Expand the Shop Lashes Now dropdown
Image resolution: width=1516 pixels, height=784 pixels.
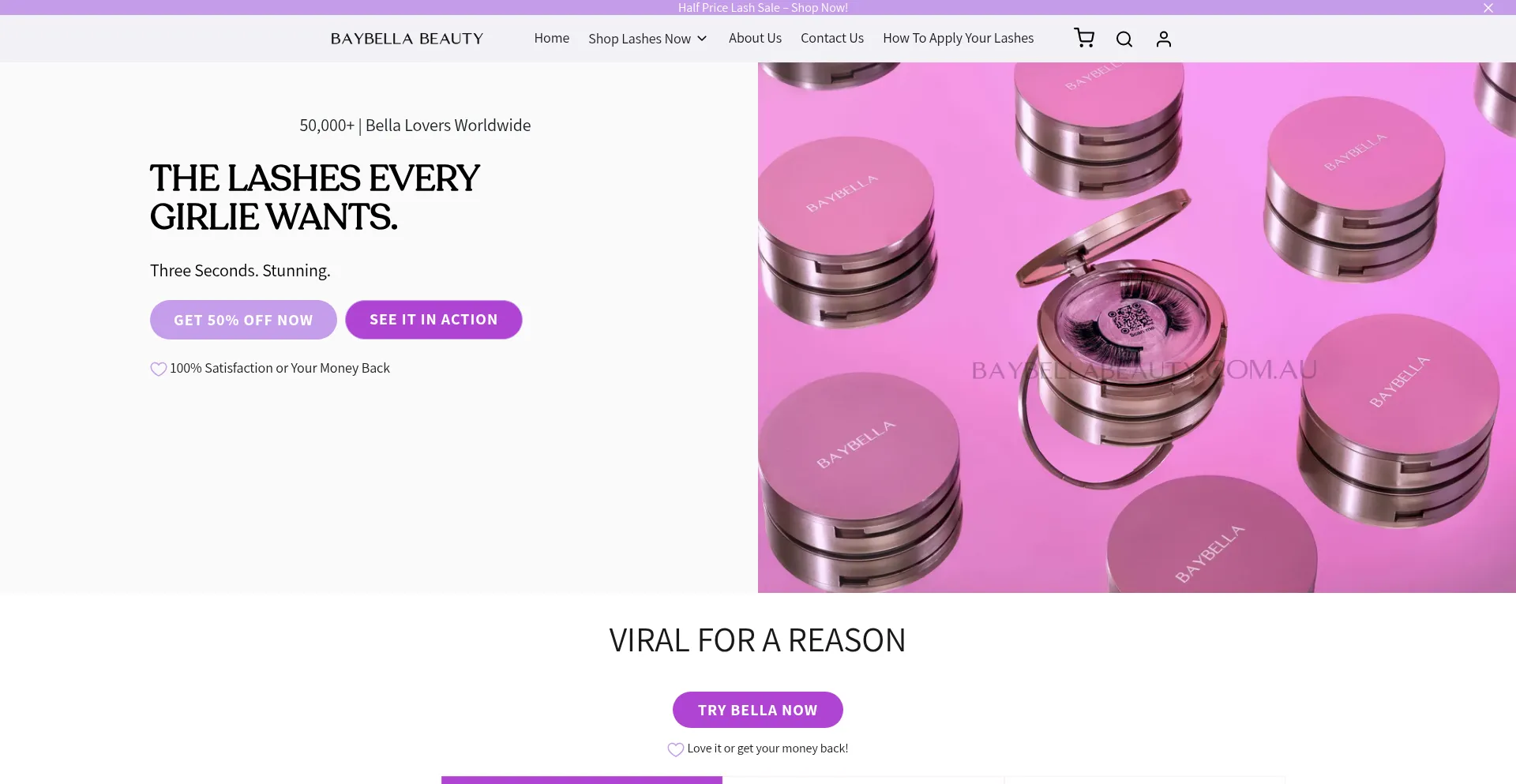(702, 39)
